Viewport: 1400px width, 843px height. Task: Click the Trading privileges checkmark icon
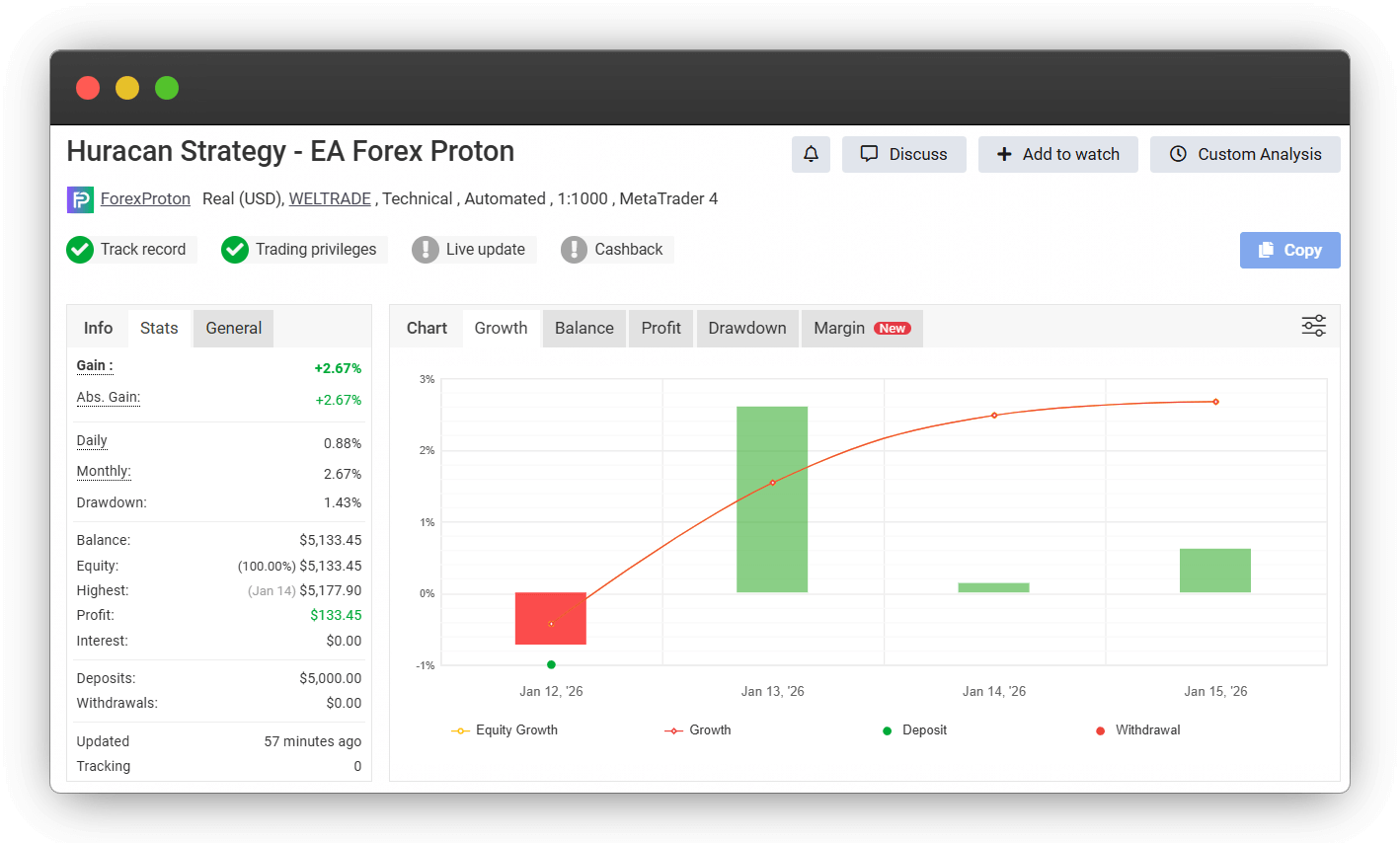pyautogui.click(x=235, y=250)
